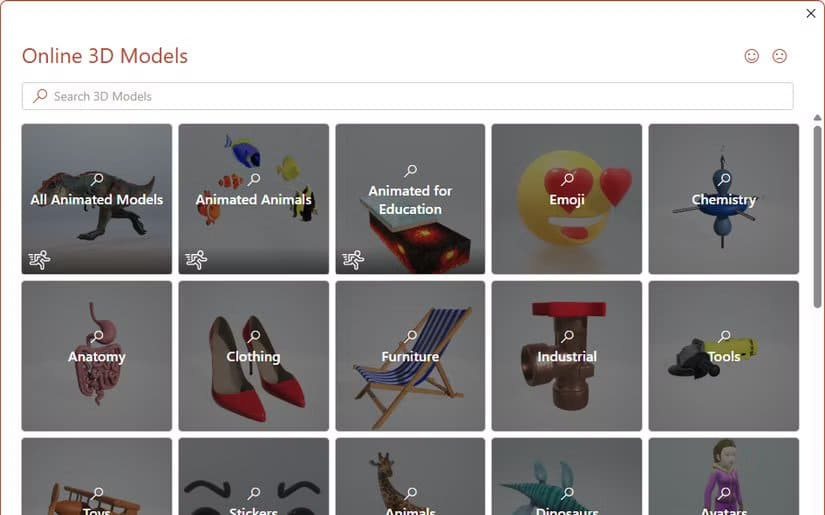Open the Avatars category tile
The height and width of the screenshot is (515, 825).
click(x=723, y=477)
